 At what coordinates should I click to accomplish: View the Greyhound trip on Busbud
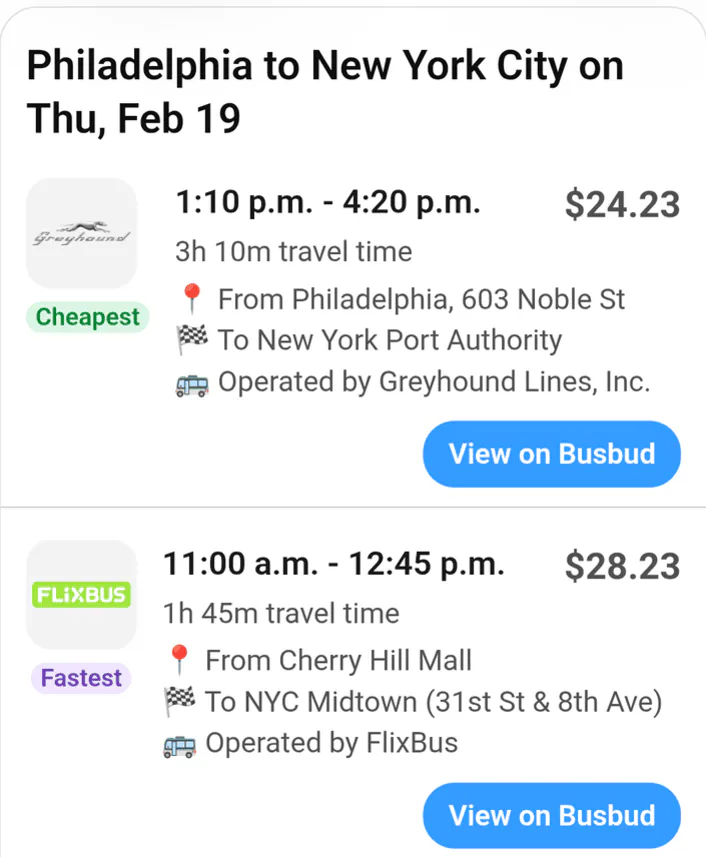(x=551, y=454)
